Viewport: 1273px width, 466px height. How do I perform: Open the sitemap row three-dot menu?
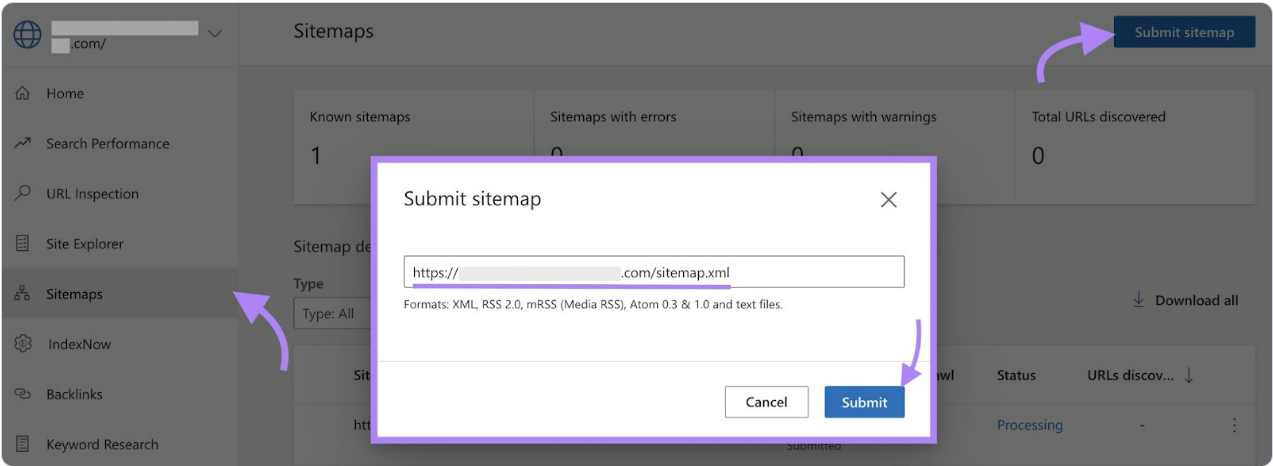[1234, 425]
